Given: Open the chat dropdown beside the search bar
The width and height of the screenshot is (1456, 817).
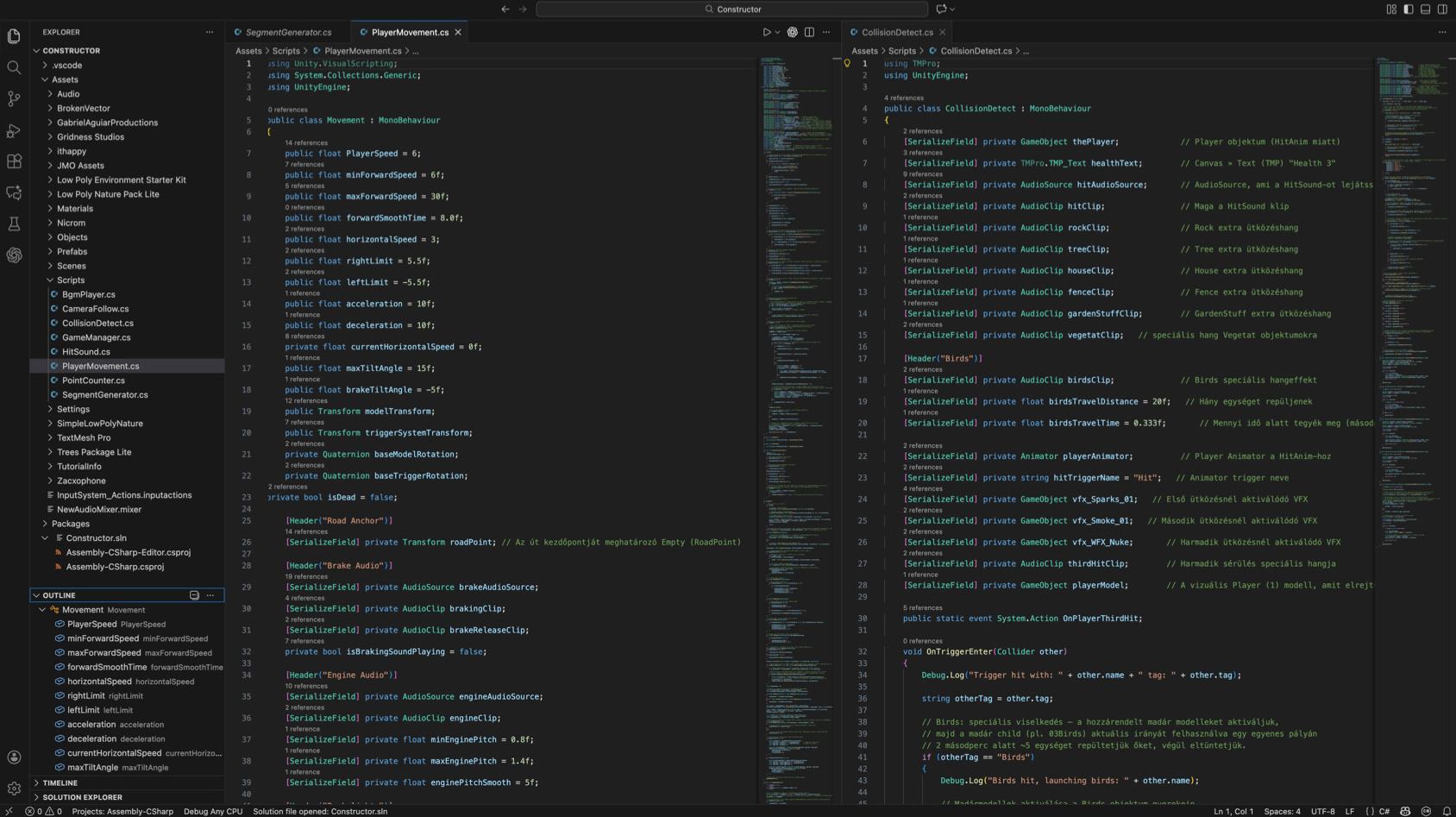Looking at the screenshot, I should click(x=952, y=9).
